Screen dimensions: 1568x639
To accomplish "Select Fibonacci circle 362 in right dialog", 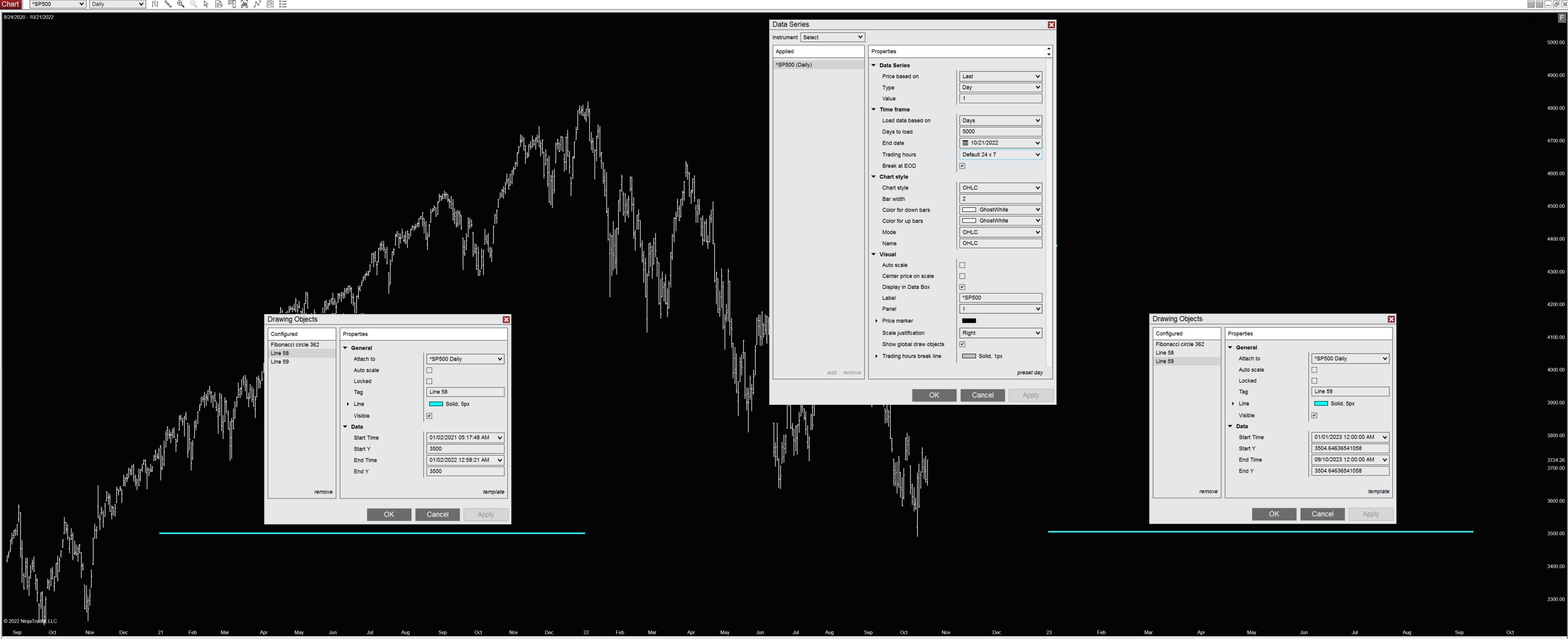I will [x=1180, y=344].
